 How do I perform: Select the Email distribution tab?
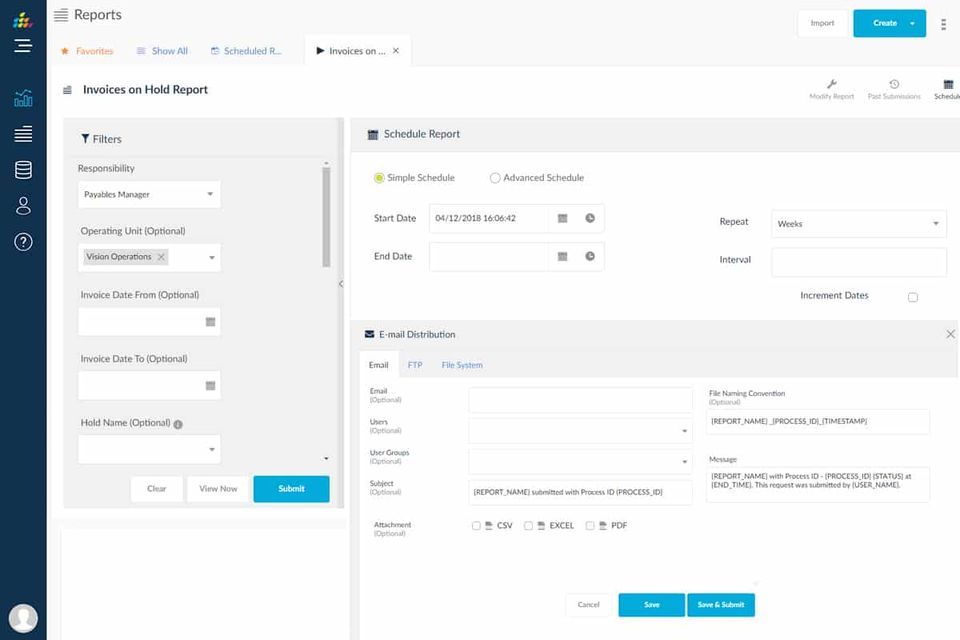(378, 365)
